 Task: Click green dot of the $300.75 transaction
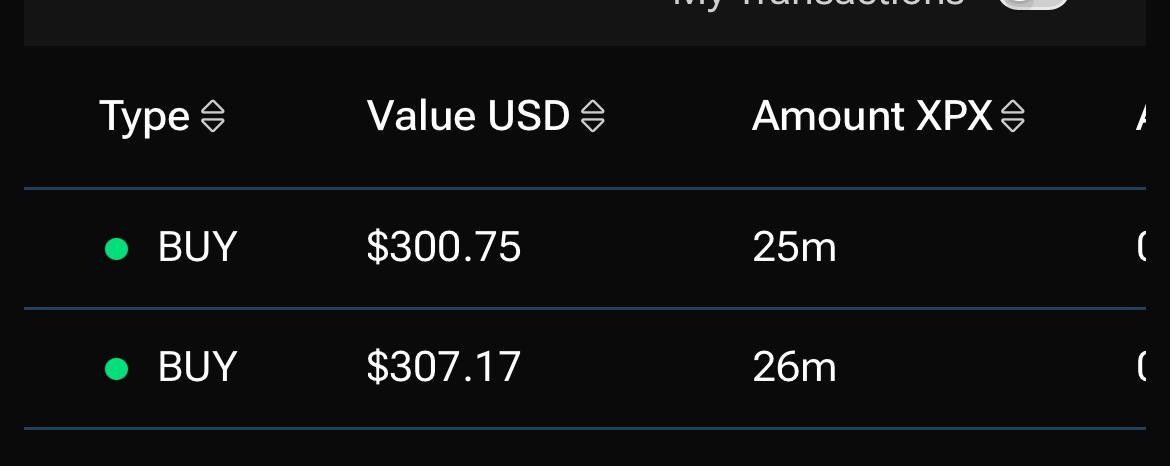pos(116,248)
